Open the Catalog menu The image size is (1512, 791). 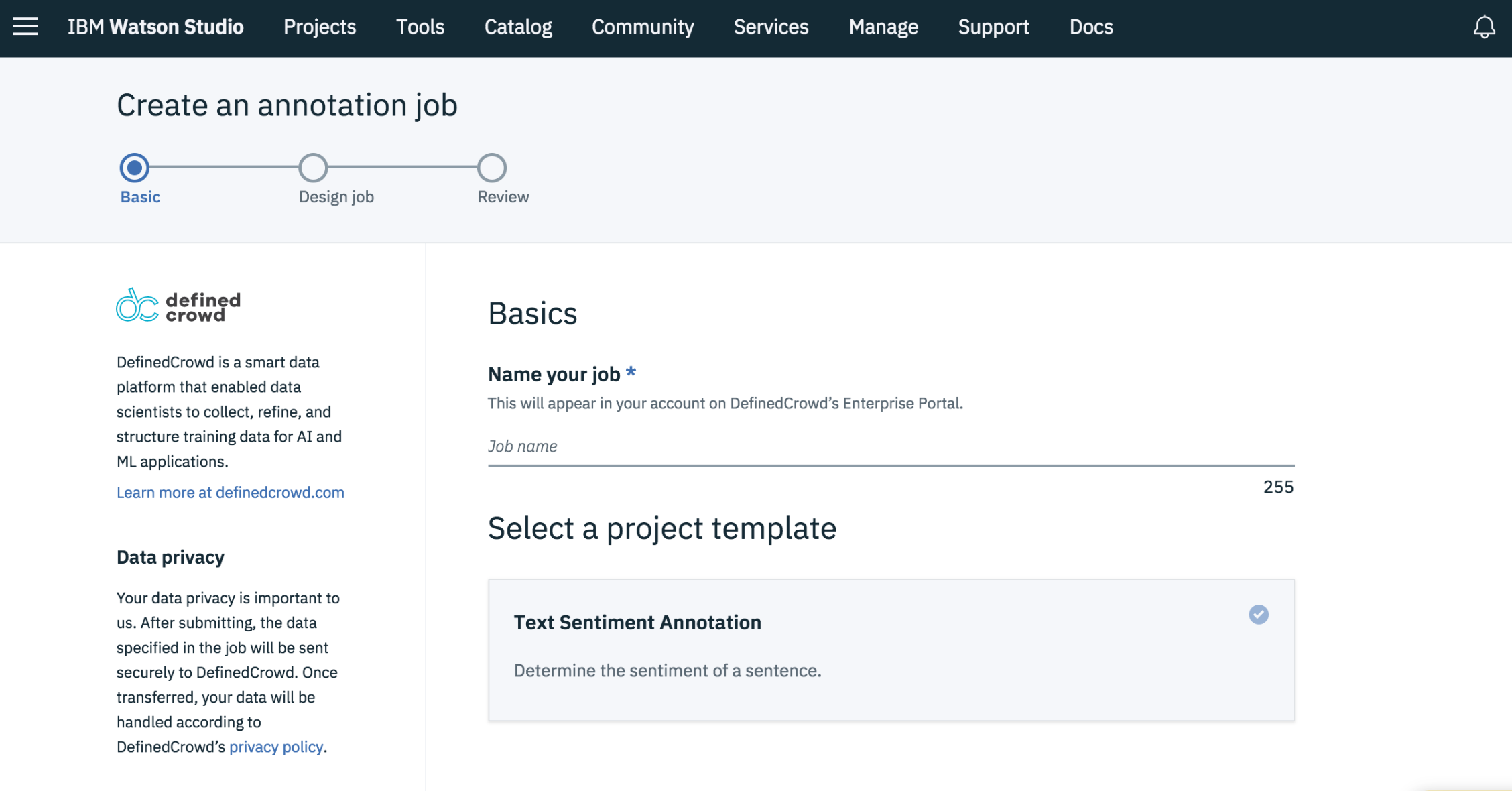click(518, 27)
